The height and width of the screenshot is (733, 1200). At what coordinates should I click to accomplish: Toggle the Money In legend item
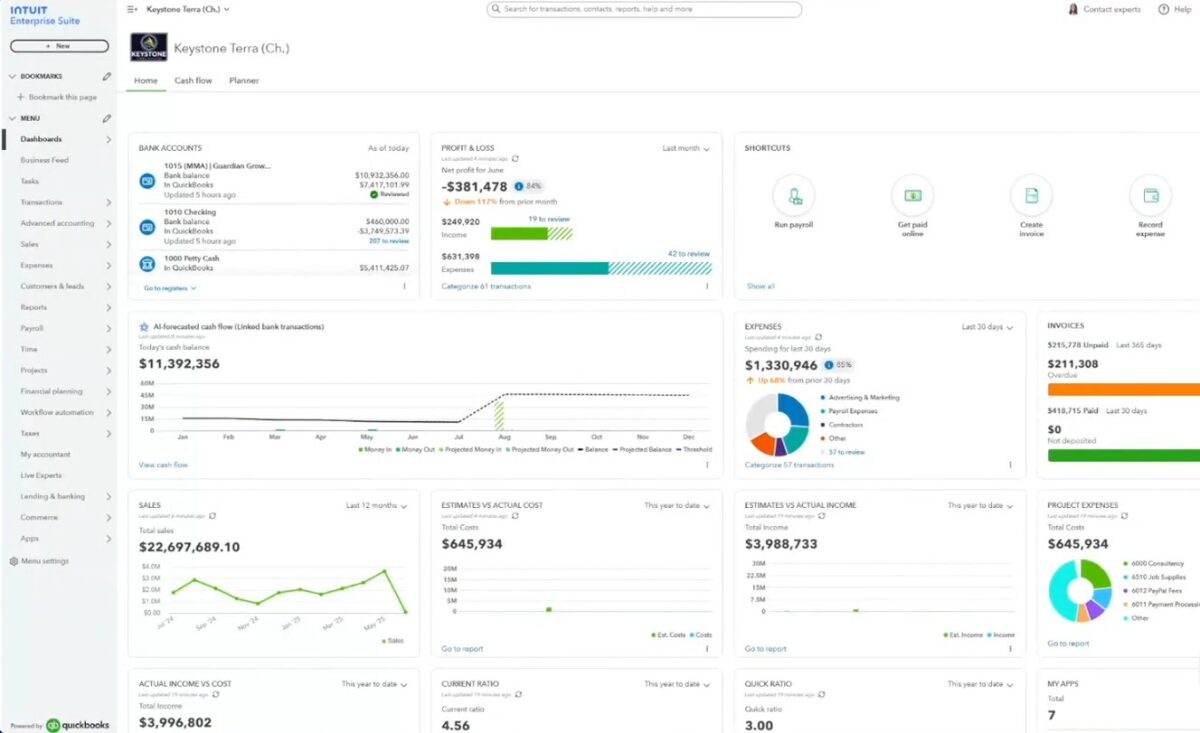pyautogui.click(x=376, y=450)
